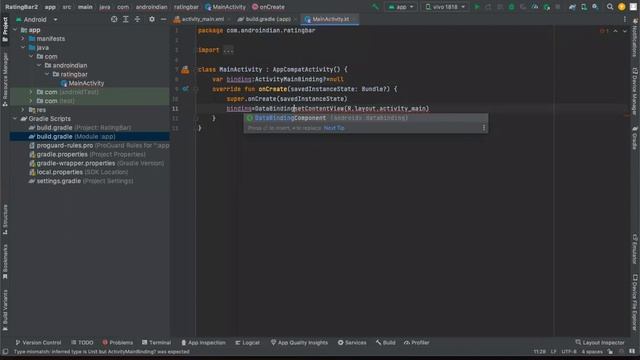This screenshot has height=360, width=640.
Task: Open the SDK Manager icon
Action: point(596,7)
